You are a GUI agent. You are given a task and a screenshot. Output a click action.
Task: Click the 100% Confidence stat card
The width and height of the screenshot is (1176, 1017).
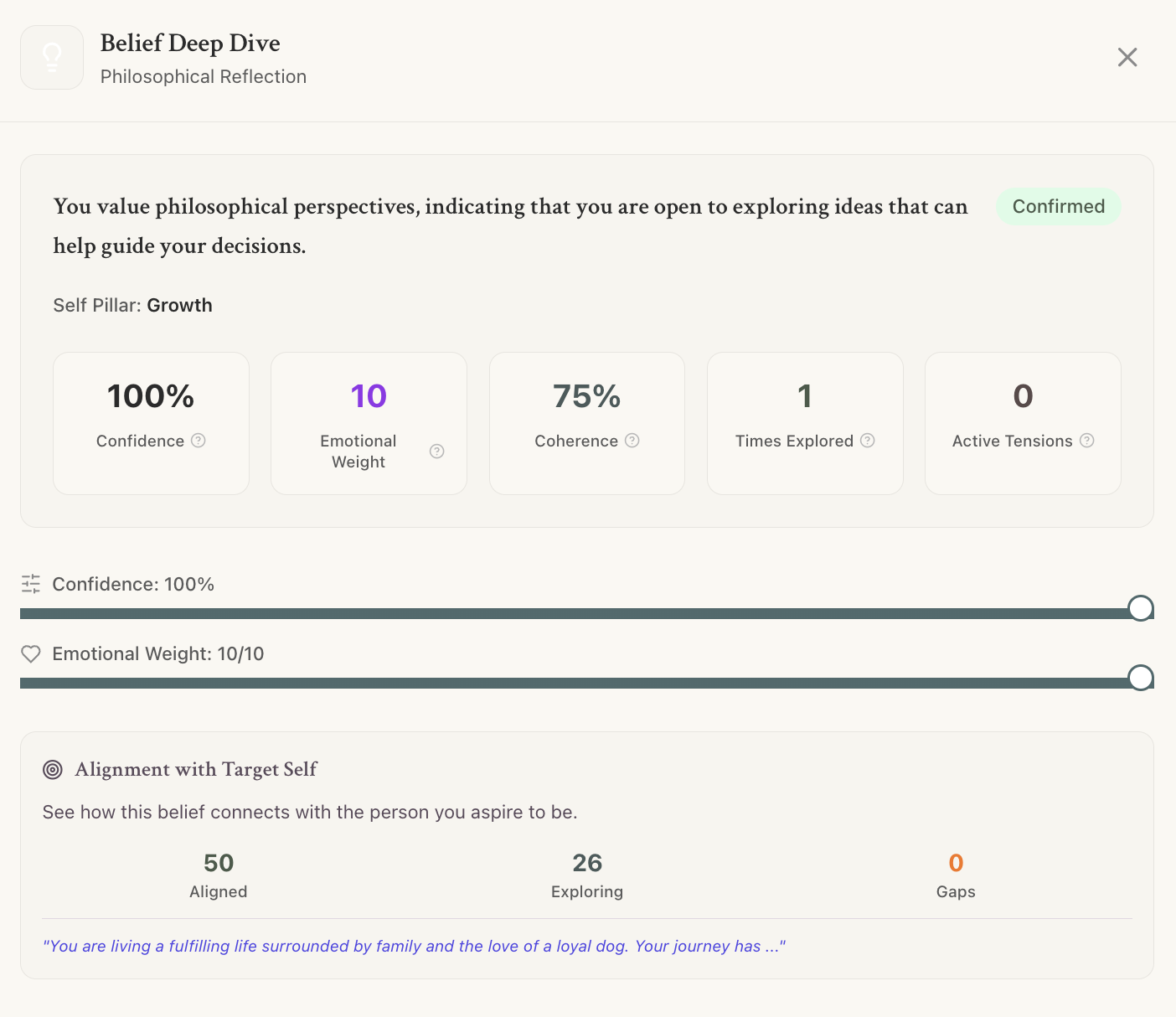click(151, 423)
